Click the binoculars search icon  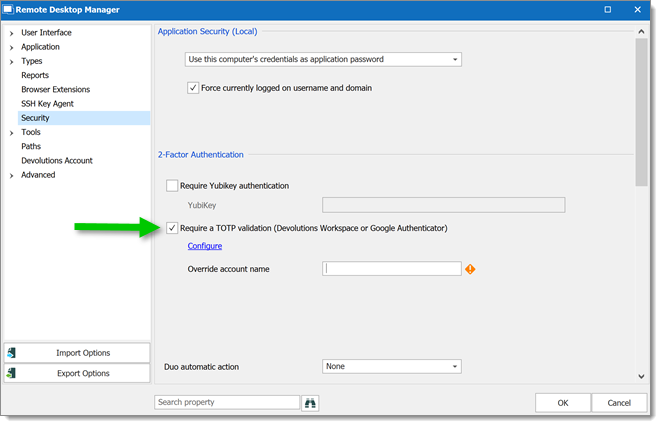point(310,403)
